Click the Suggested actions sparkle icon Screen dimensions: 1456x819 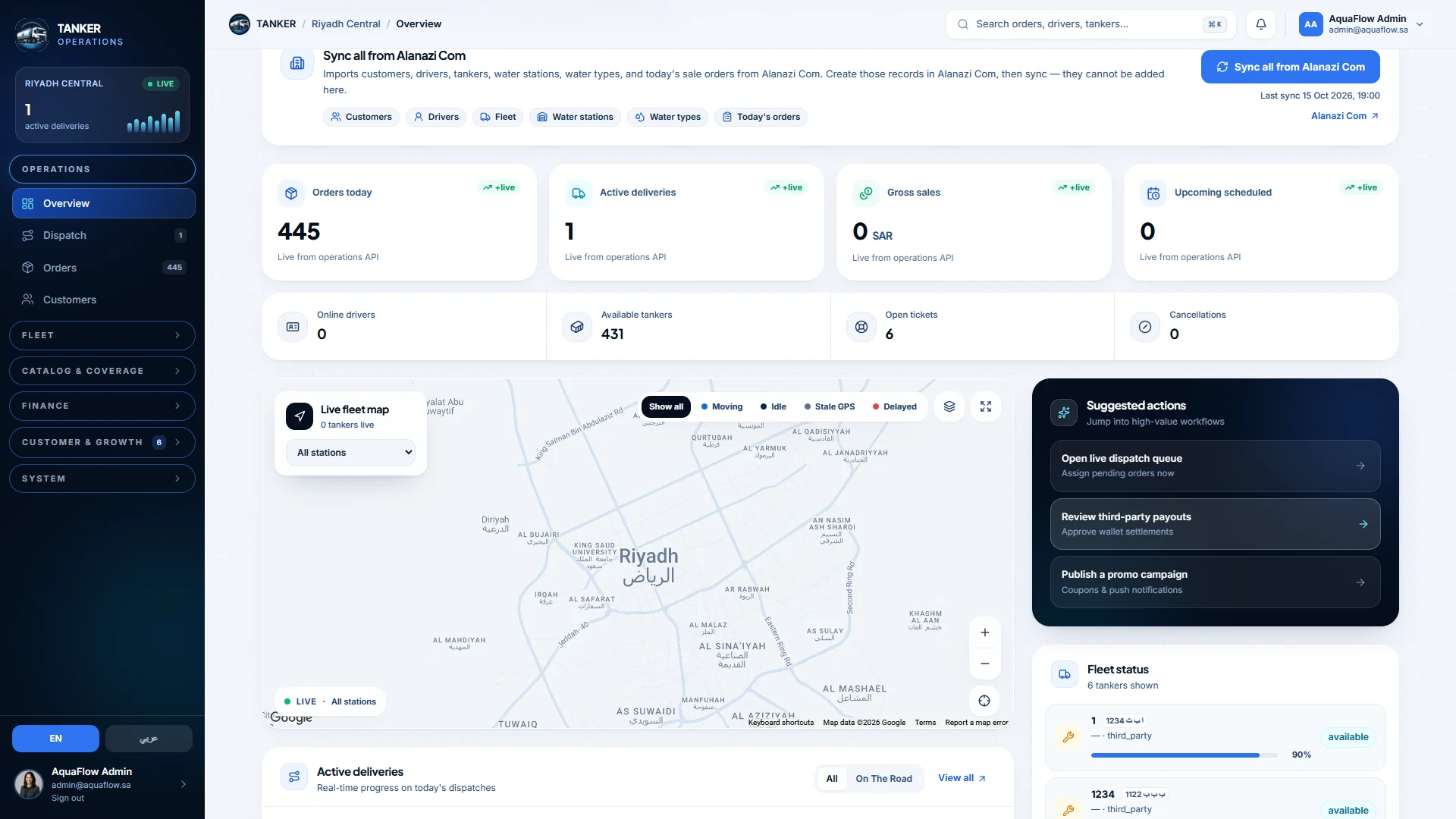pos(1064,413)
